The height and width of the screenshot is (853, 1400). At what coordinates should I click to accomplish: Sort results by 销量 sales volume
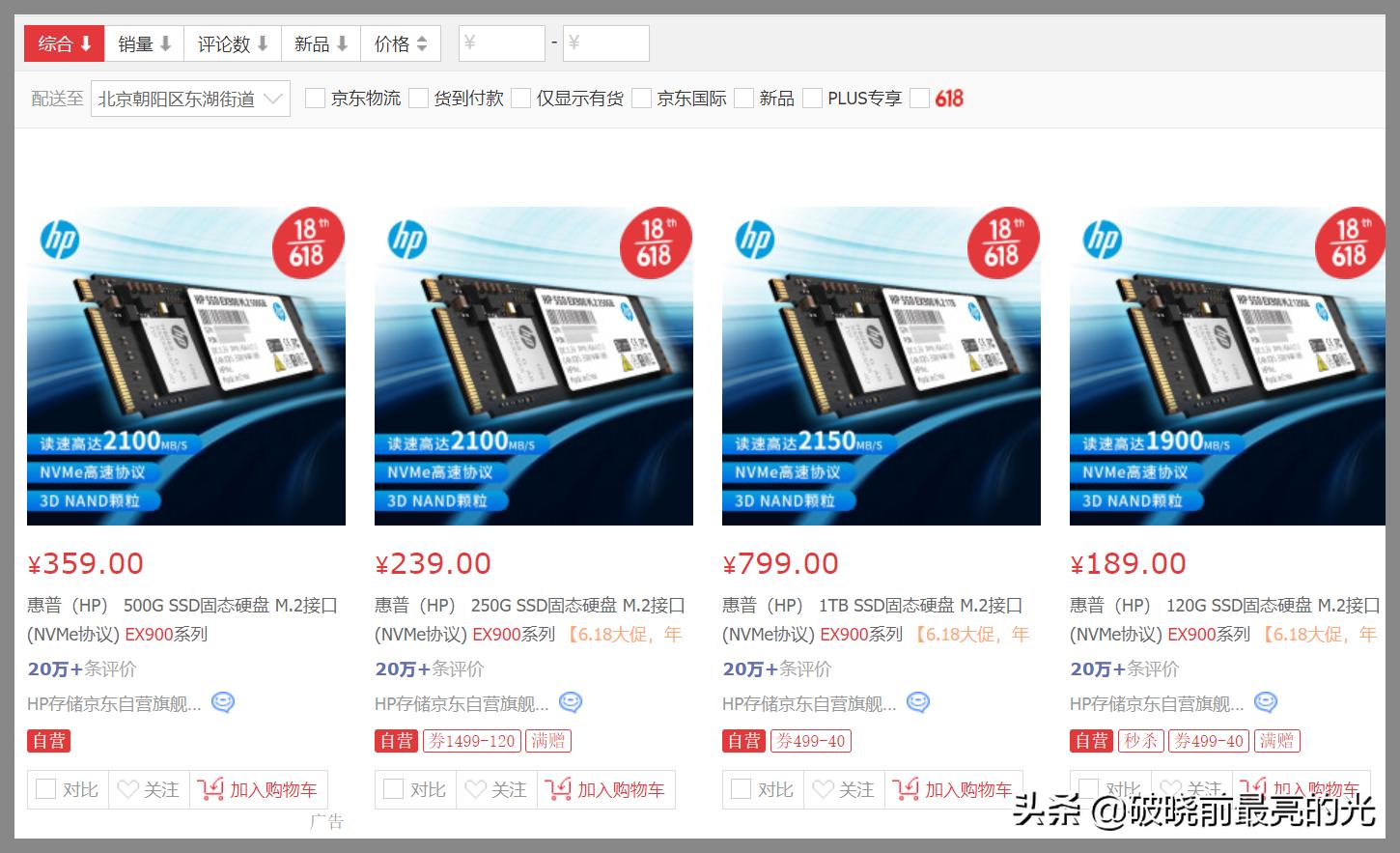tap(144, 43)
